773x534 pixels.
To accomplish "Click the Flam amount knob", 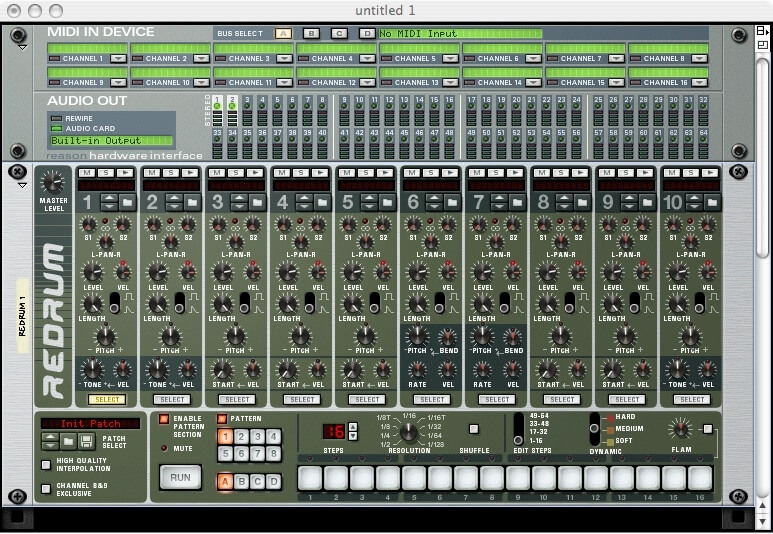I will point(680,429).
